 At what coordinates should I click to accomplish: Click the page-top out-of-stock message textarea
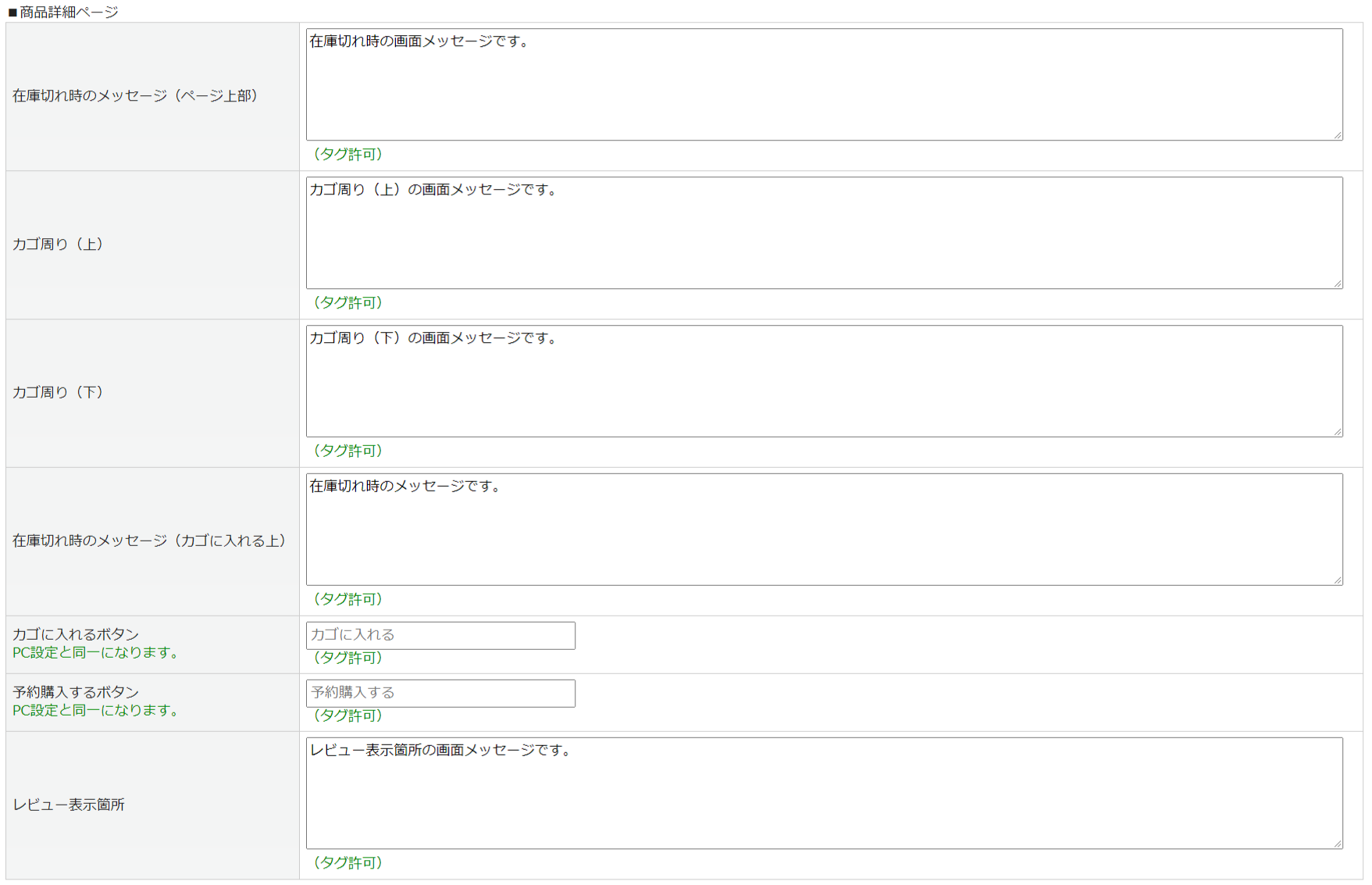click(824, 84)
